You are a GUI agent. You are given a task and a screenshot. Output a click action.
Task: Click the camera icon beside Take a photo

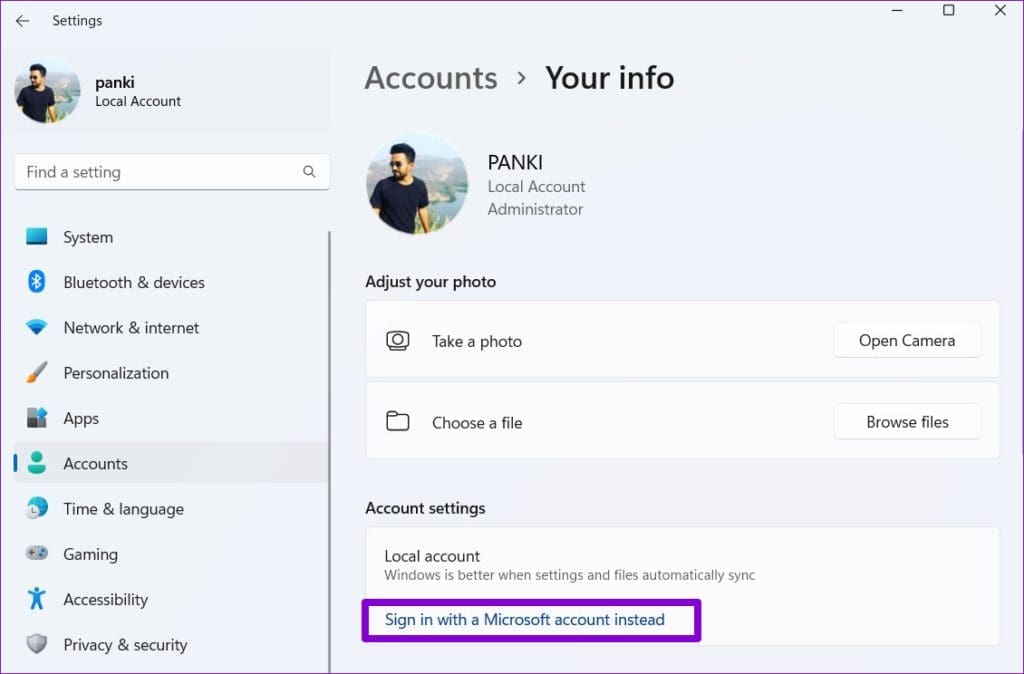click(398, 340)
